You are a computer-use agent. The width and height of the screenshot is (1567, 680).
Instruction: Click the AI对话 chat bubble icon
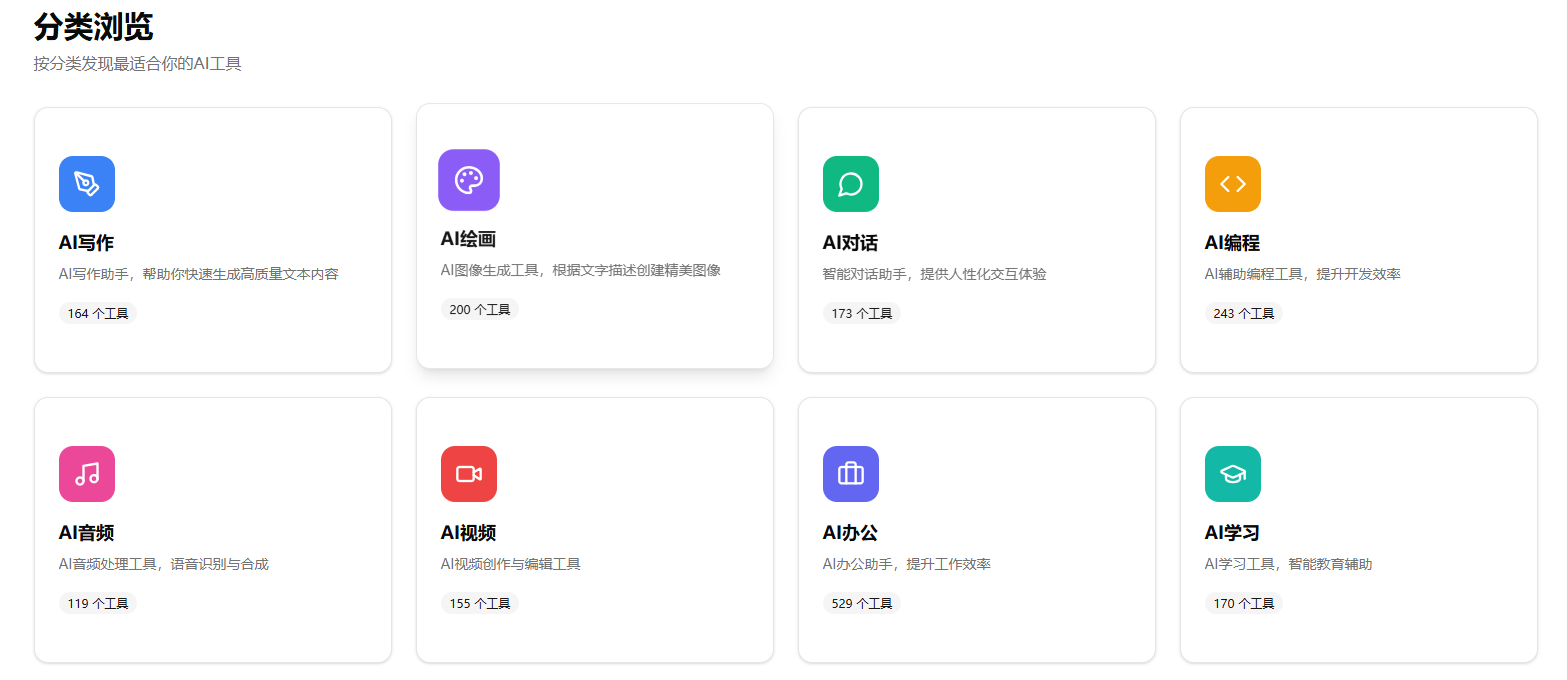pyautogui.click(x=850, y=184)
